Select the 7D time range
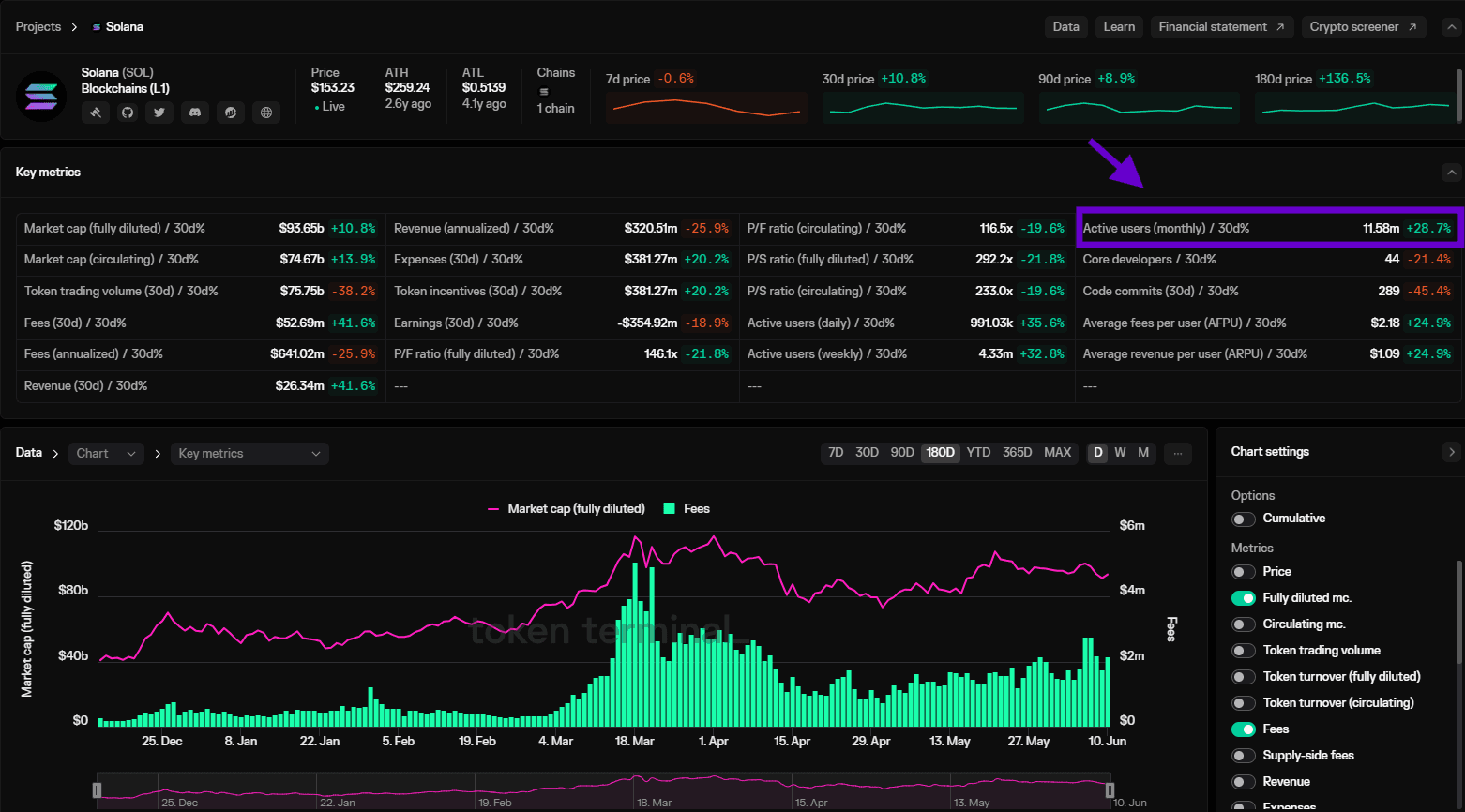This screenshot has height=812, width=1465. point(836,453)
